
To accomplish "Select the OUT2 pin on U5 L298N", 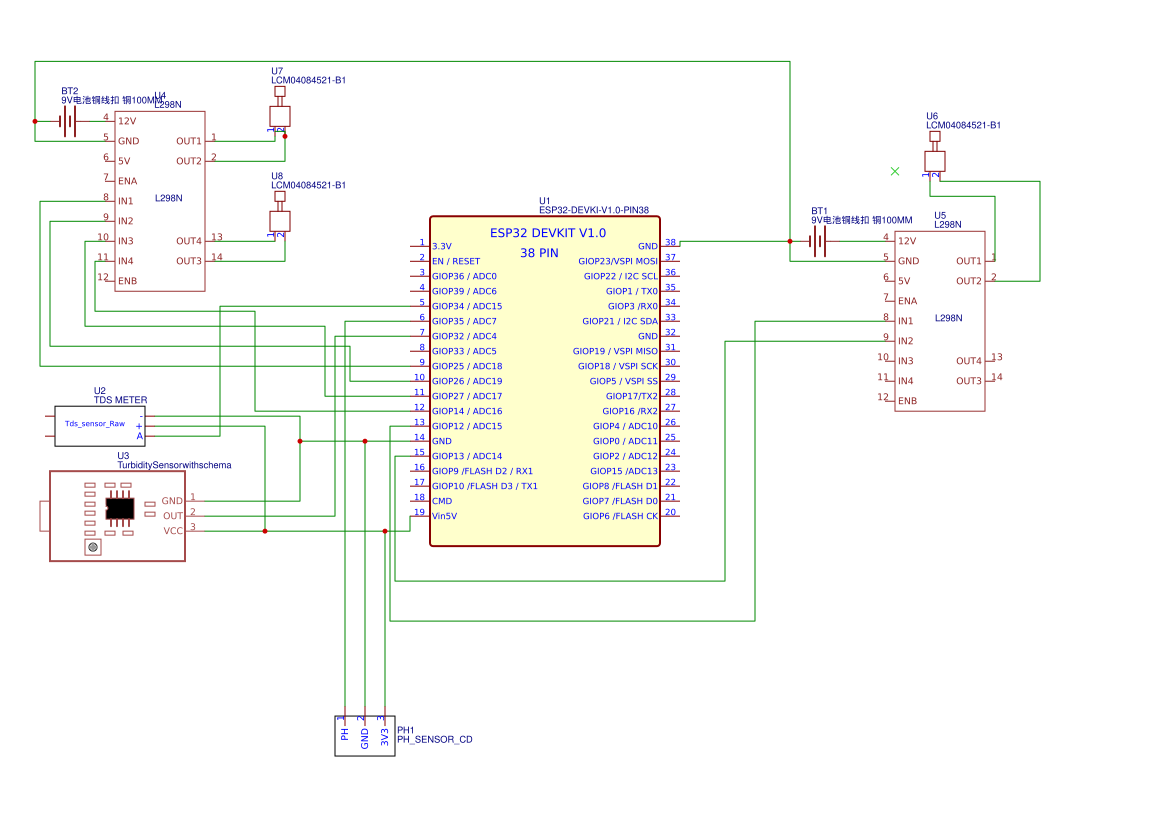I will click(968, 281).
